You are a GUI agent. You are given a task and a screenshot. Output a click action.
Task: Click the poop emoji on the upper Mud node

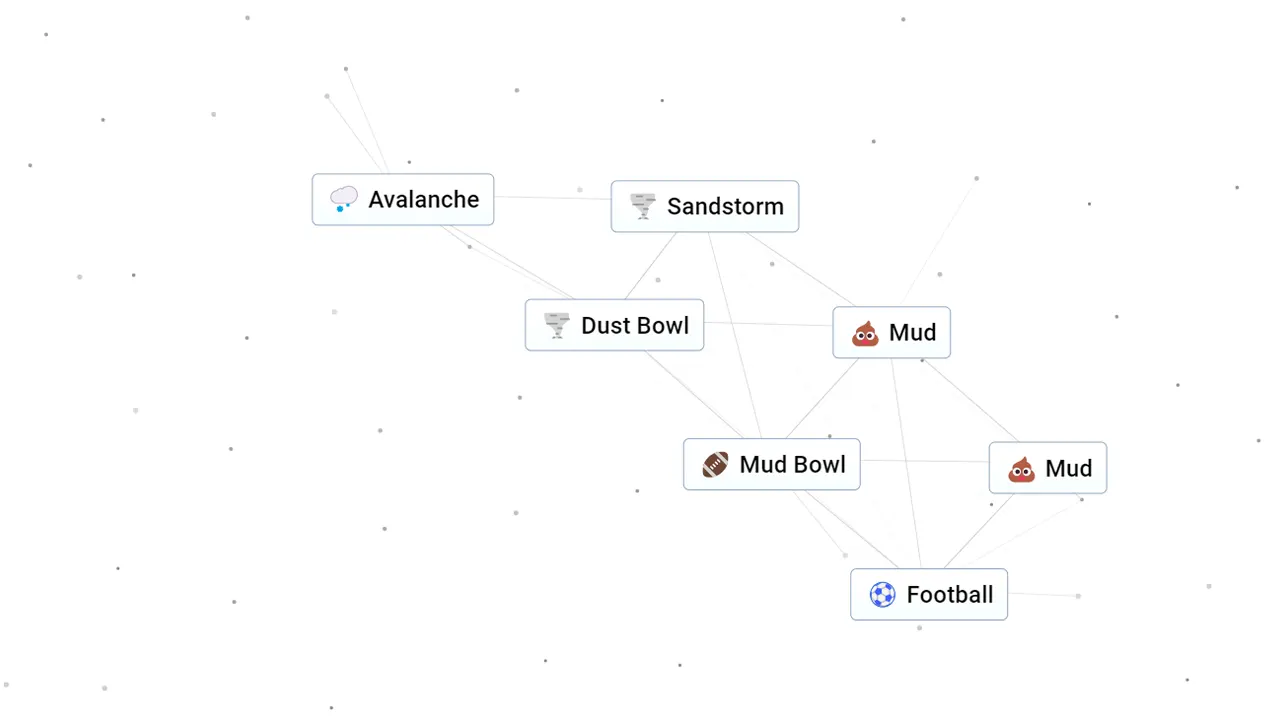click(x=864, y=333)
